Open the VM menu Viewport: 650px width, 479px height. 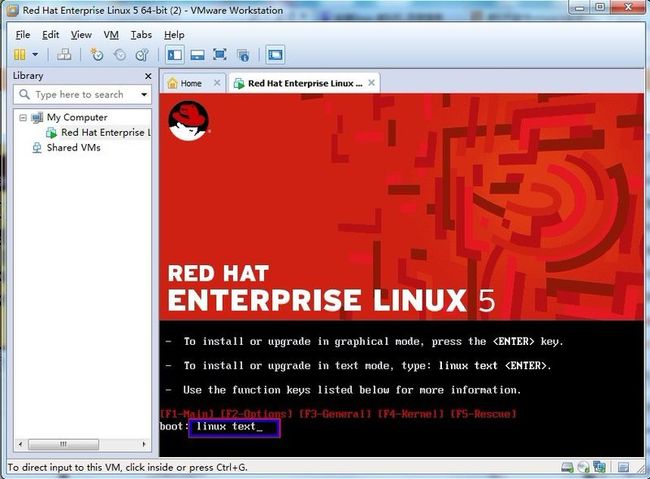pyautogui.click(x=111, y=35)
